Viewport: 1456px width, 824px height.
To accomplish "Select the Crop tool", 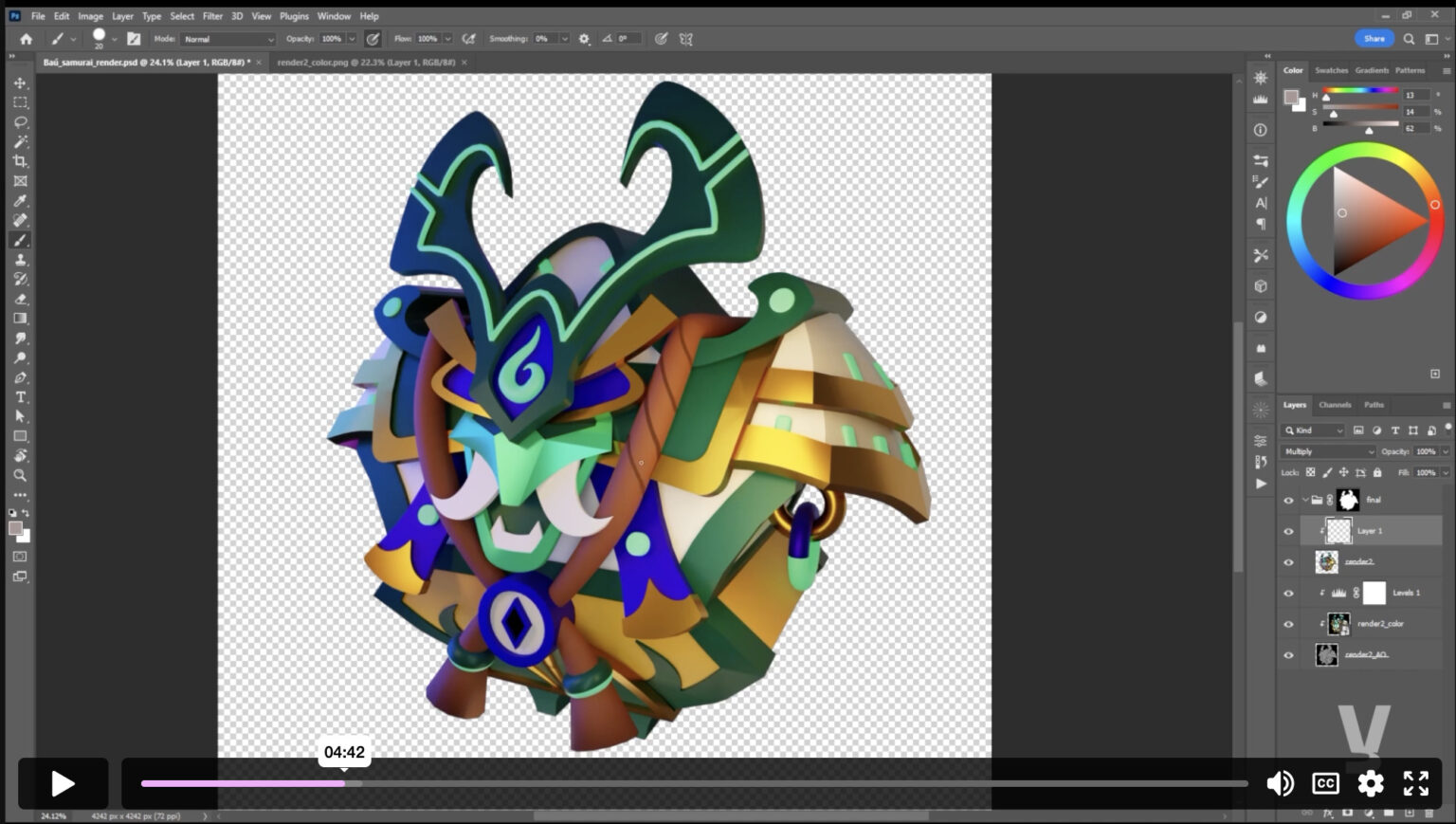I will (20, 161).
